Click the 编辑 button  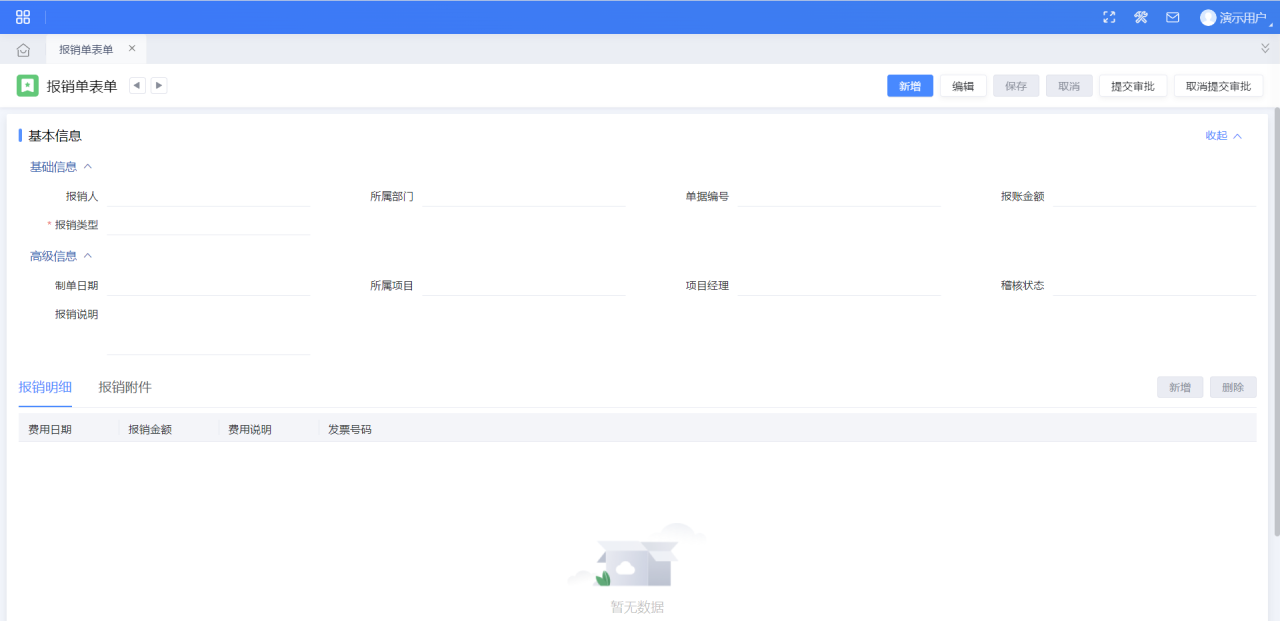point(963,86)
